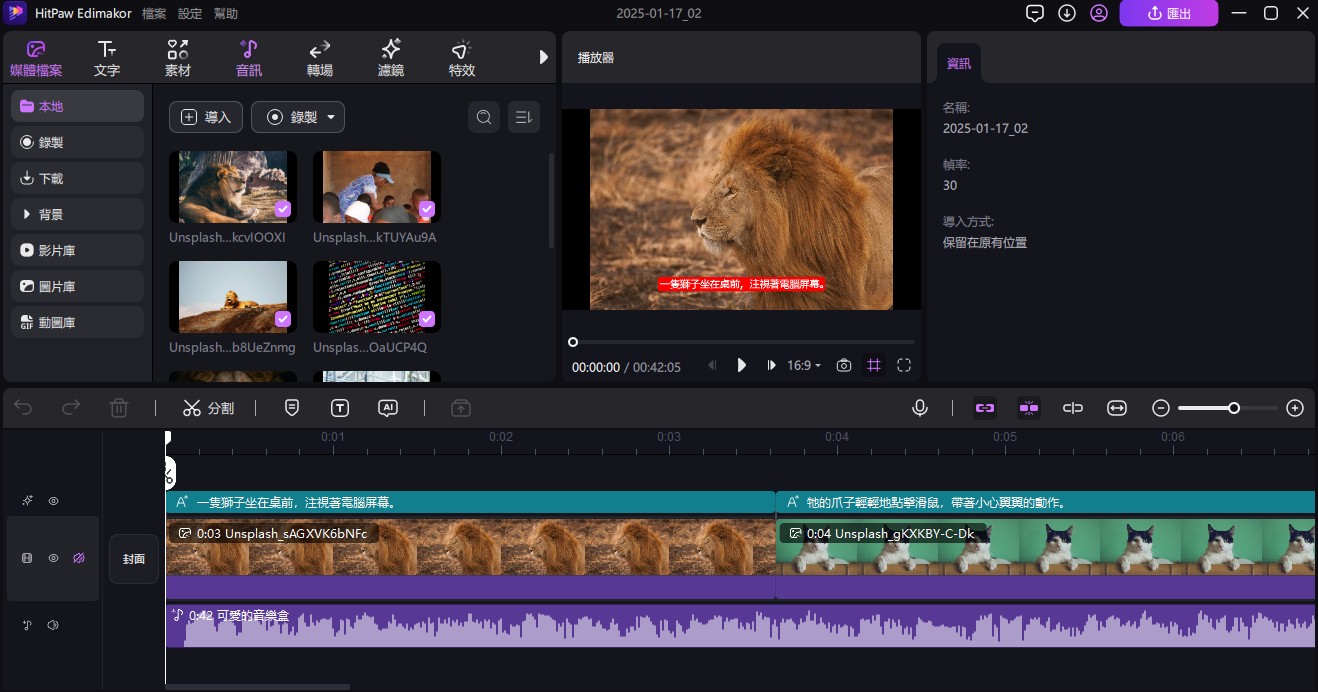Expand the 錄製 record dropdown
1318x692 pixels.
click(298, 117)
